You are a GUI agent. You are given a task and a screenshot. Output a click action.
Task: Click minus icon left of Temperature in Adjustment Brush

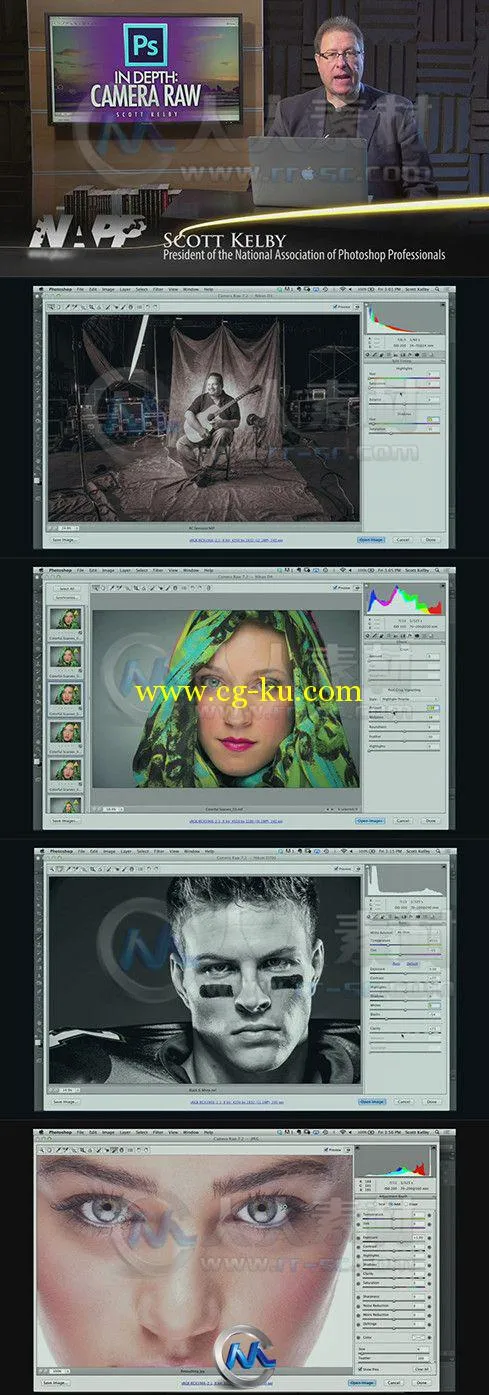pos(359,1215)
